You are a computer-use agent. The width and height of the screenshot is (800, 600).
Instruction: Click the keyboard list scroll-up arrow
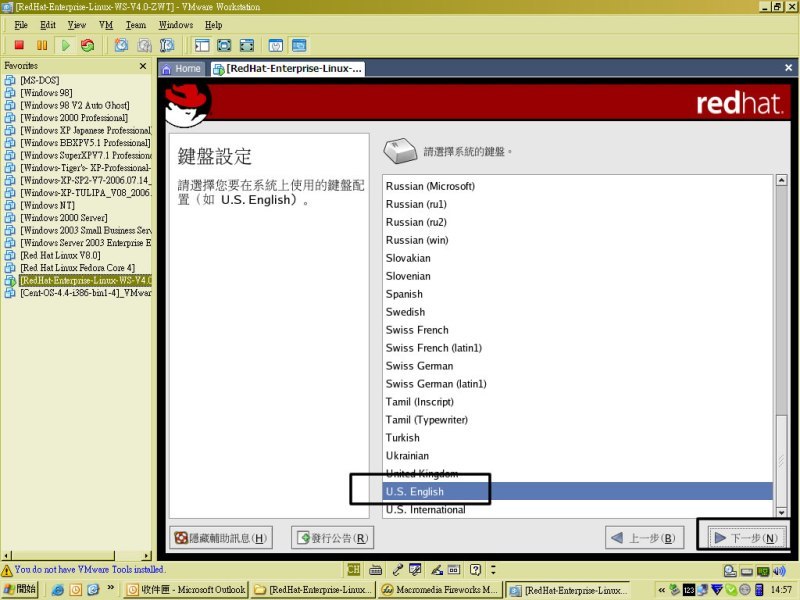781,180
